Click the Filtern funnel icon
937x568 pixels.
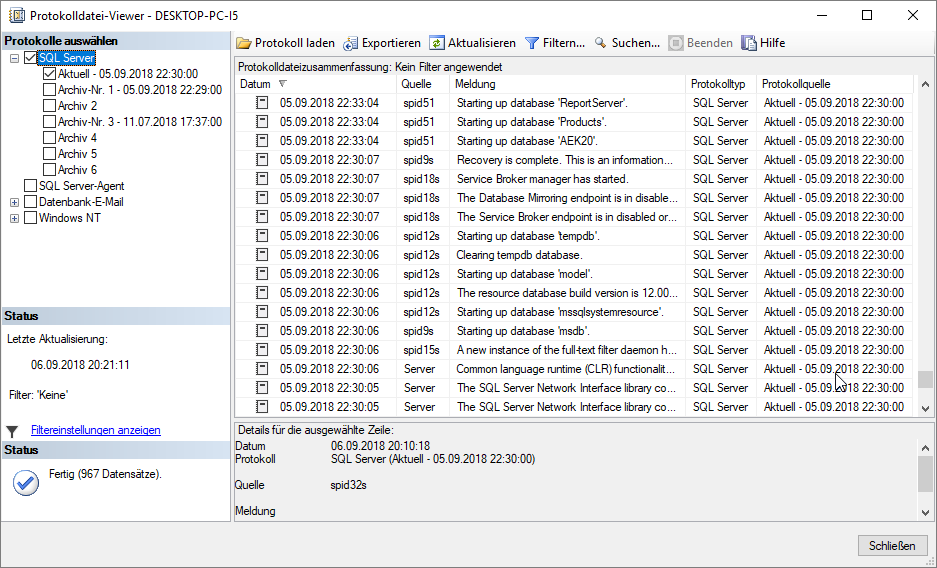532,43
